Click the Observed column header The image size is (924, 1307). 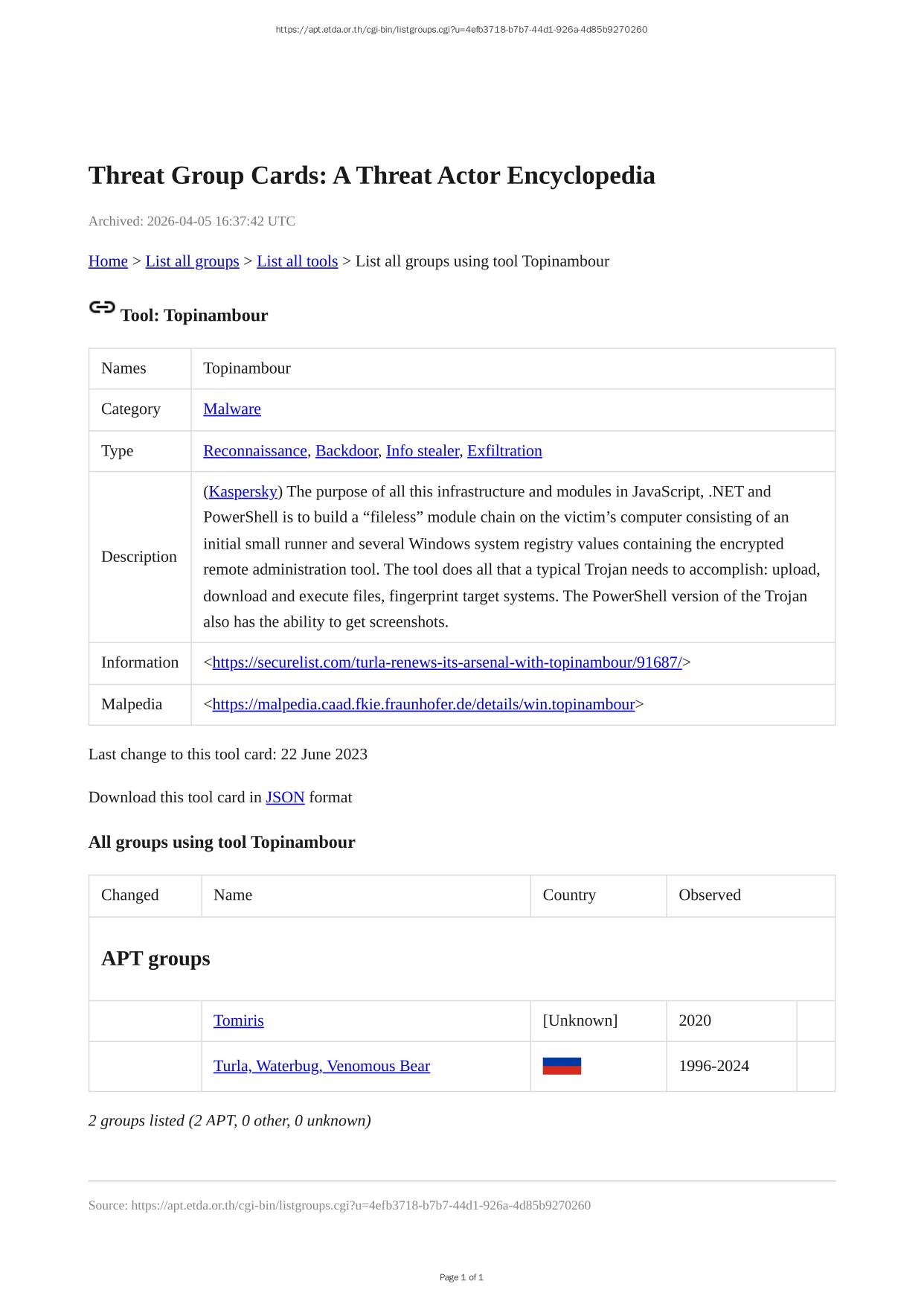tap(710, 895)
